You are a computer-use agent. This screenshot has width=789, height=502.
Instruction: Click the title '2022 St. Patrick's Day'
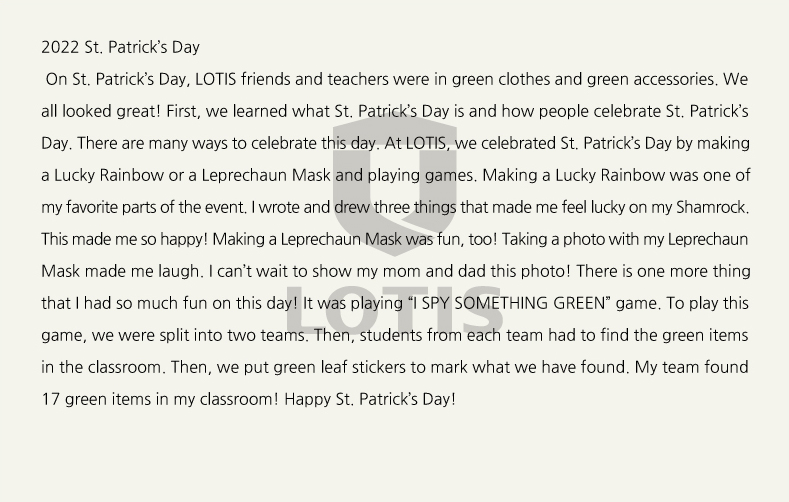coord(120,47)
